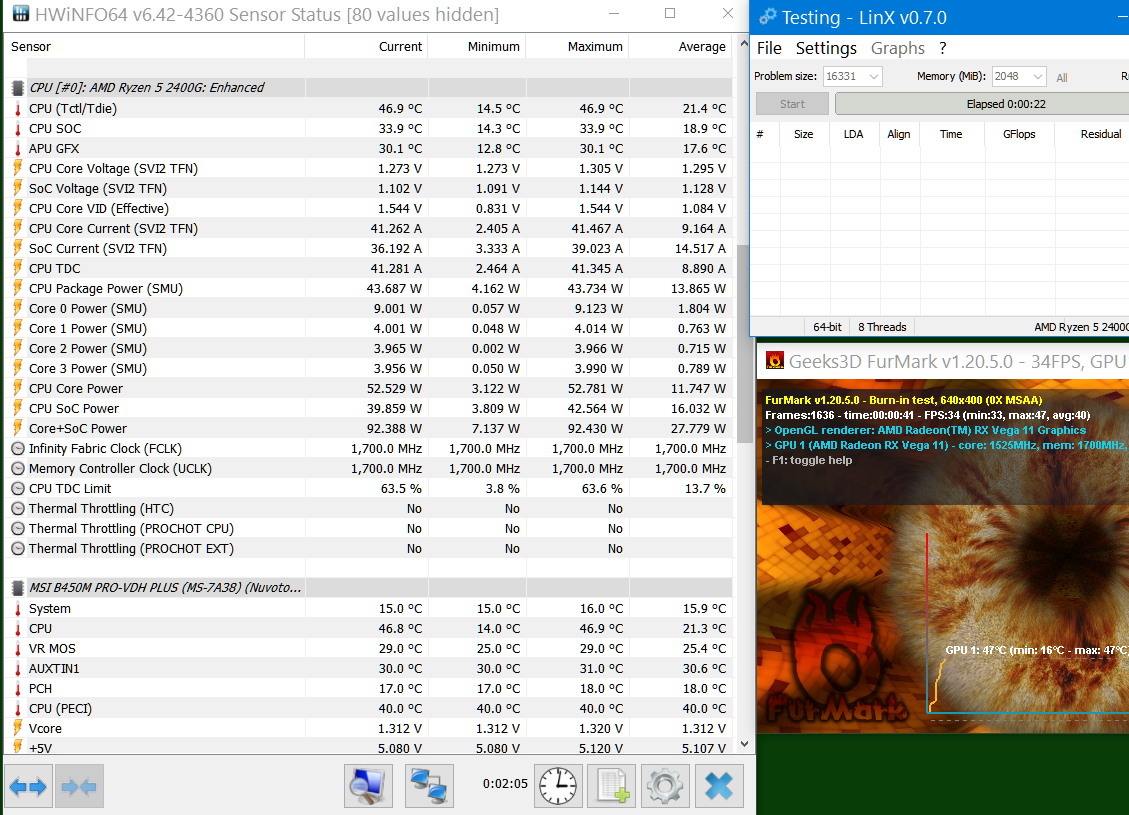
Task: Select the CPU SoC Power row
Action: (369, 408)
